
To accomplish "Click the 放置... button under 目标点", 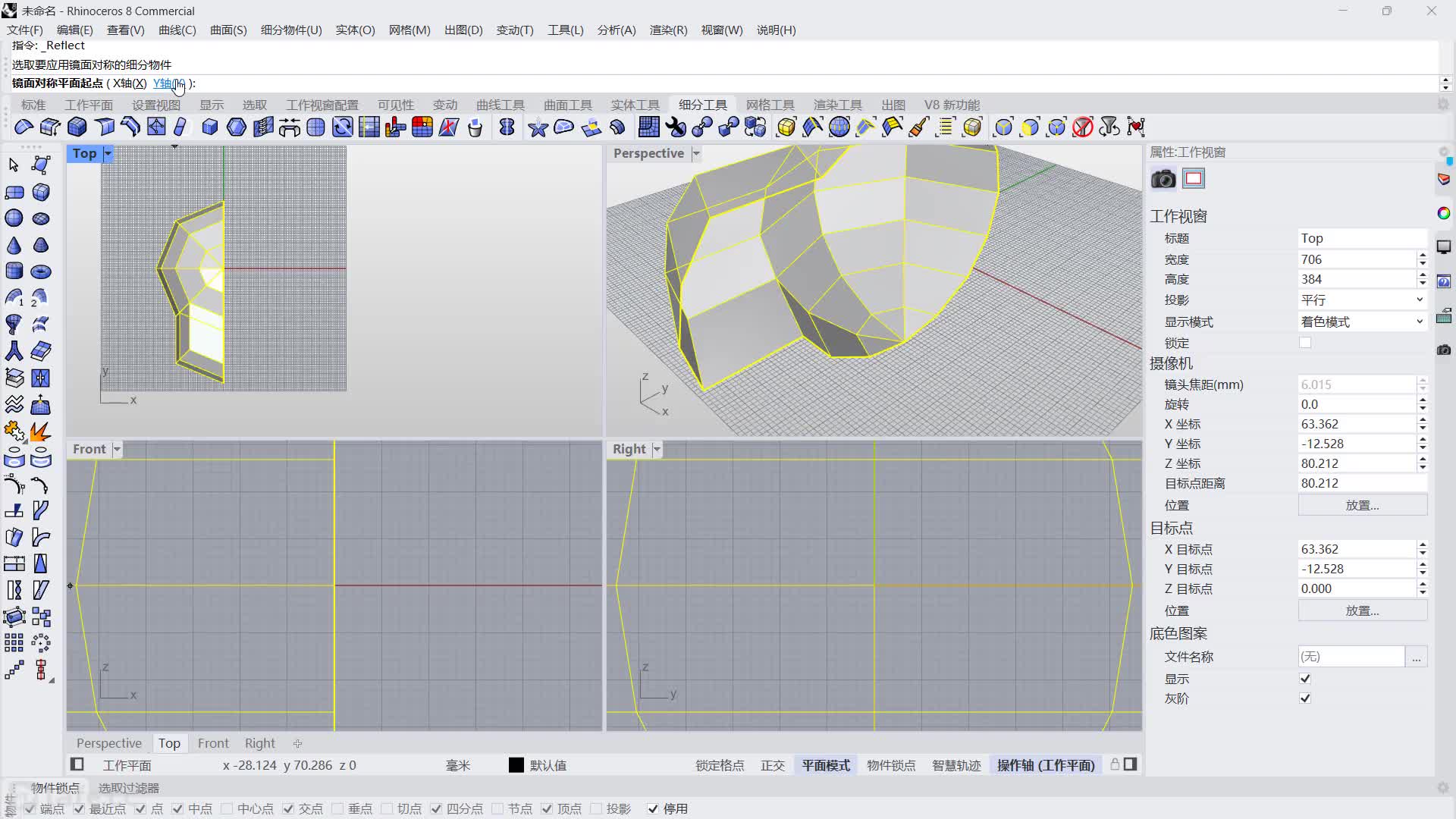I will tap(1362, 610).
